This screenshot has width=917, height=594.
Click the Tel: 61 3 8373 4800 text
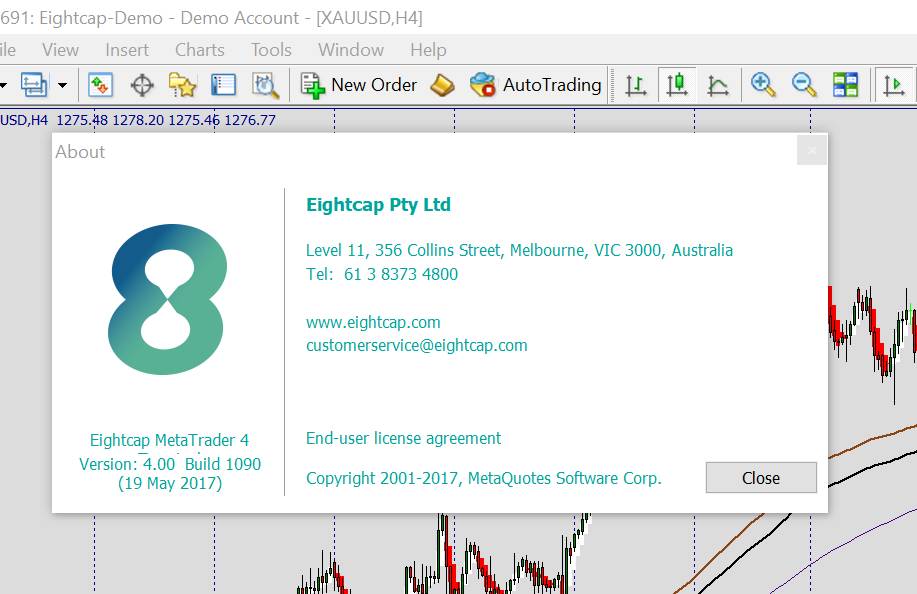click(382, 274)
